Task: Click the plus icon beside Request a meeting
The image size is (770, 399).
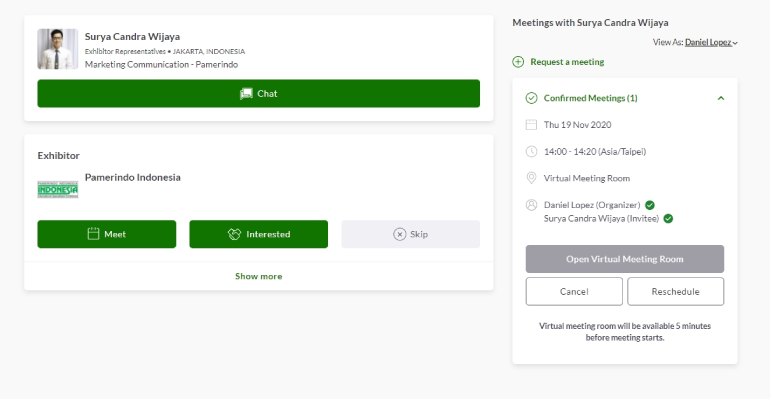Action: 518,62
